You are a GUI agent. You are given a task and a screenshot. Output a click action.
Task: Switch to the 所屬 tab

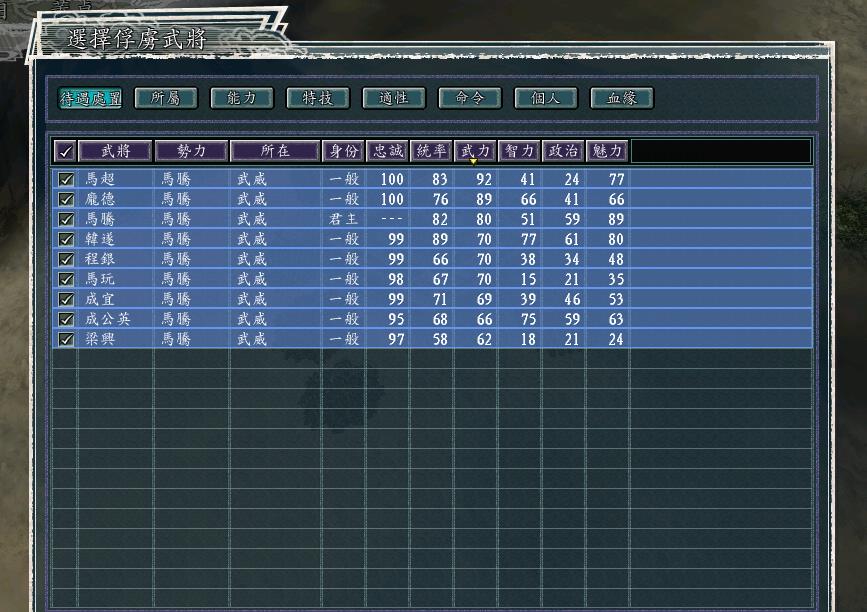click(166, 98)
